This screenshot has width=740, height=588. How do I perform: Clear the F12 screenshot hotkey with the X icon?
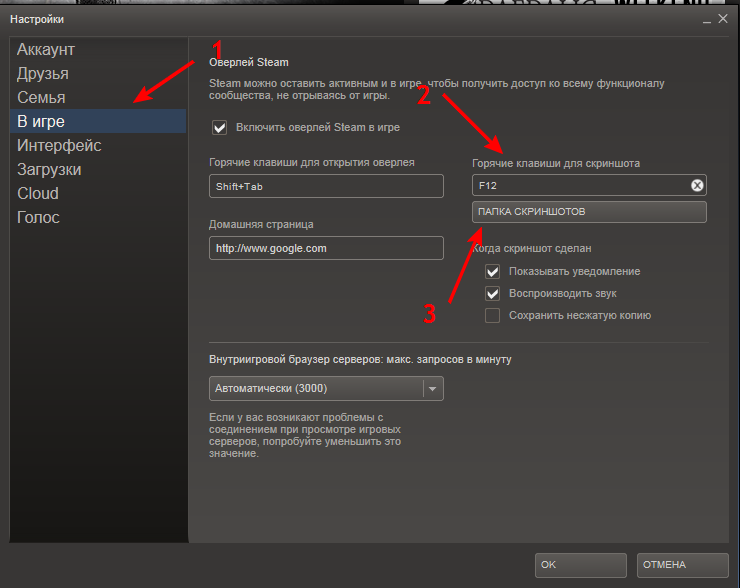click(x=697, y=185)
